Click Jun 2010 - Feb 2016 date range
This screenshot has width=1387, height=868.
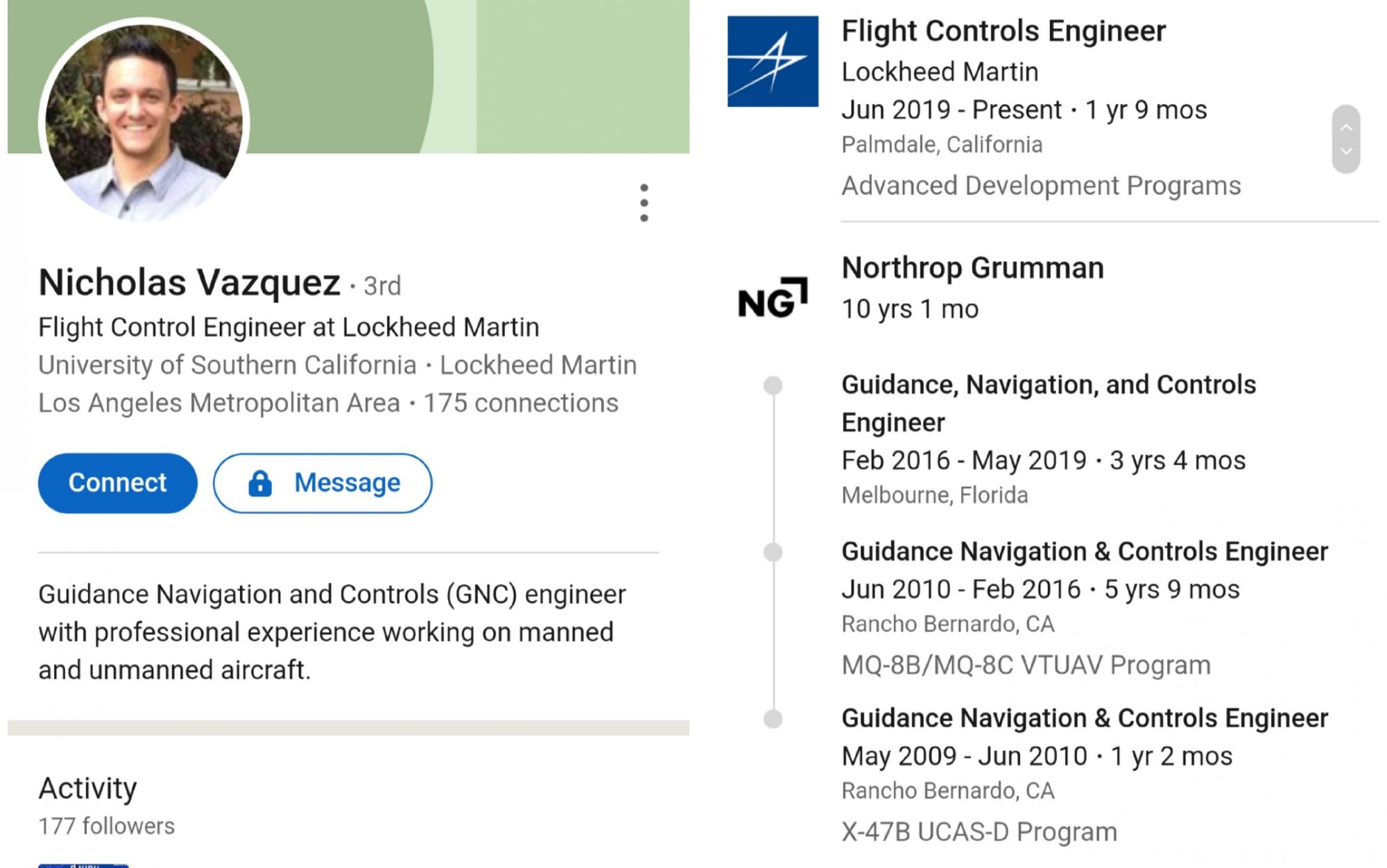tap(960, 589)
